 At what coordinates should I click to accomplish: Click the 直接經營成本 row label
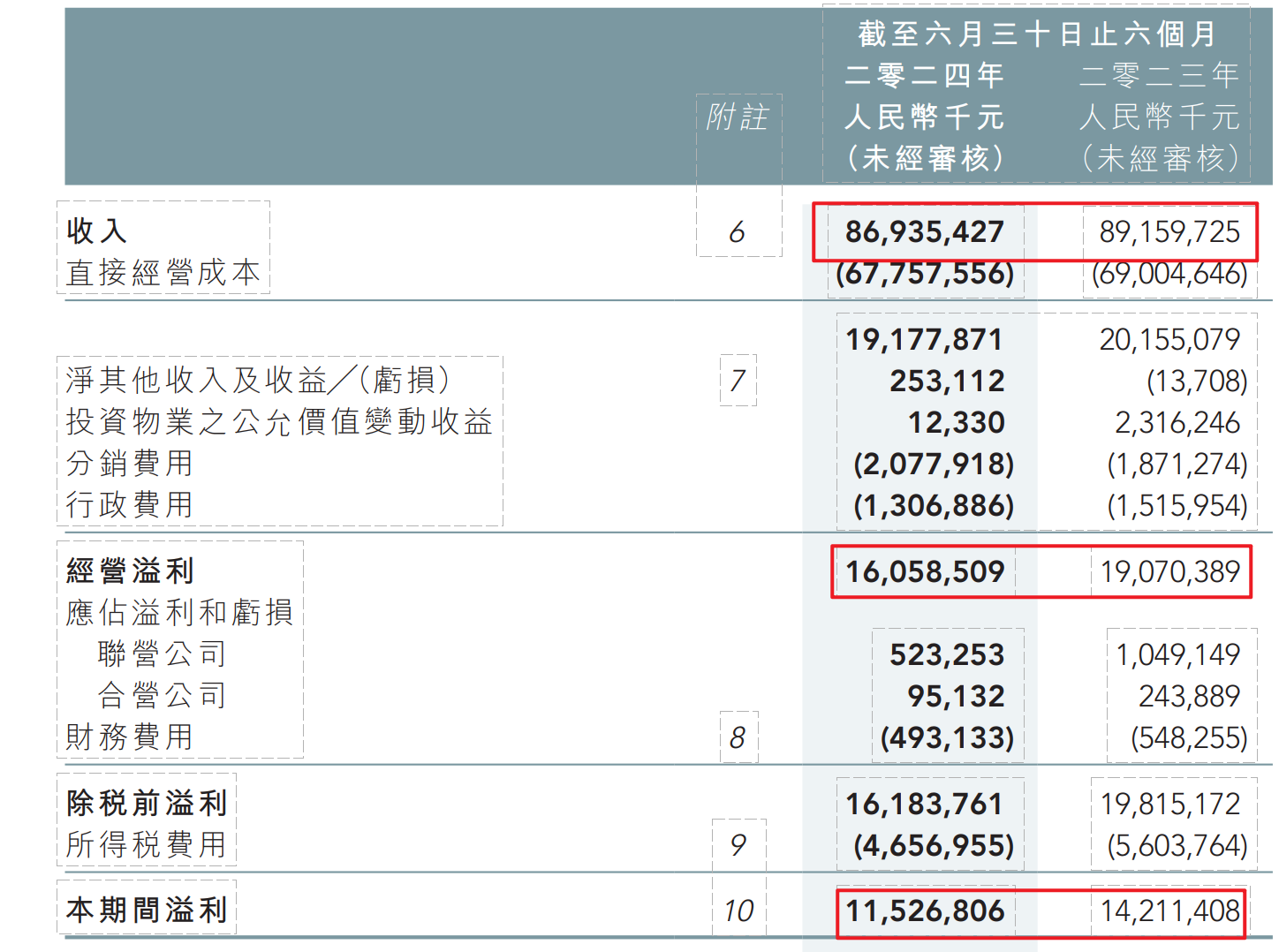coord(163,273)
